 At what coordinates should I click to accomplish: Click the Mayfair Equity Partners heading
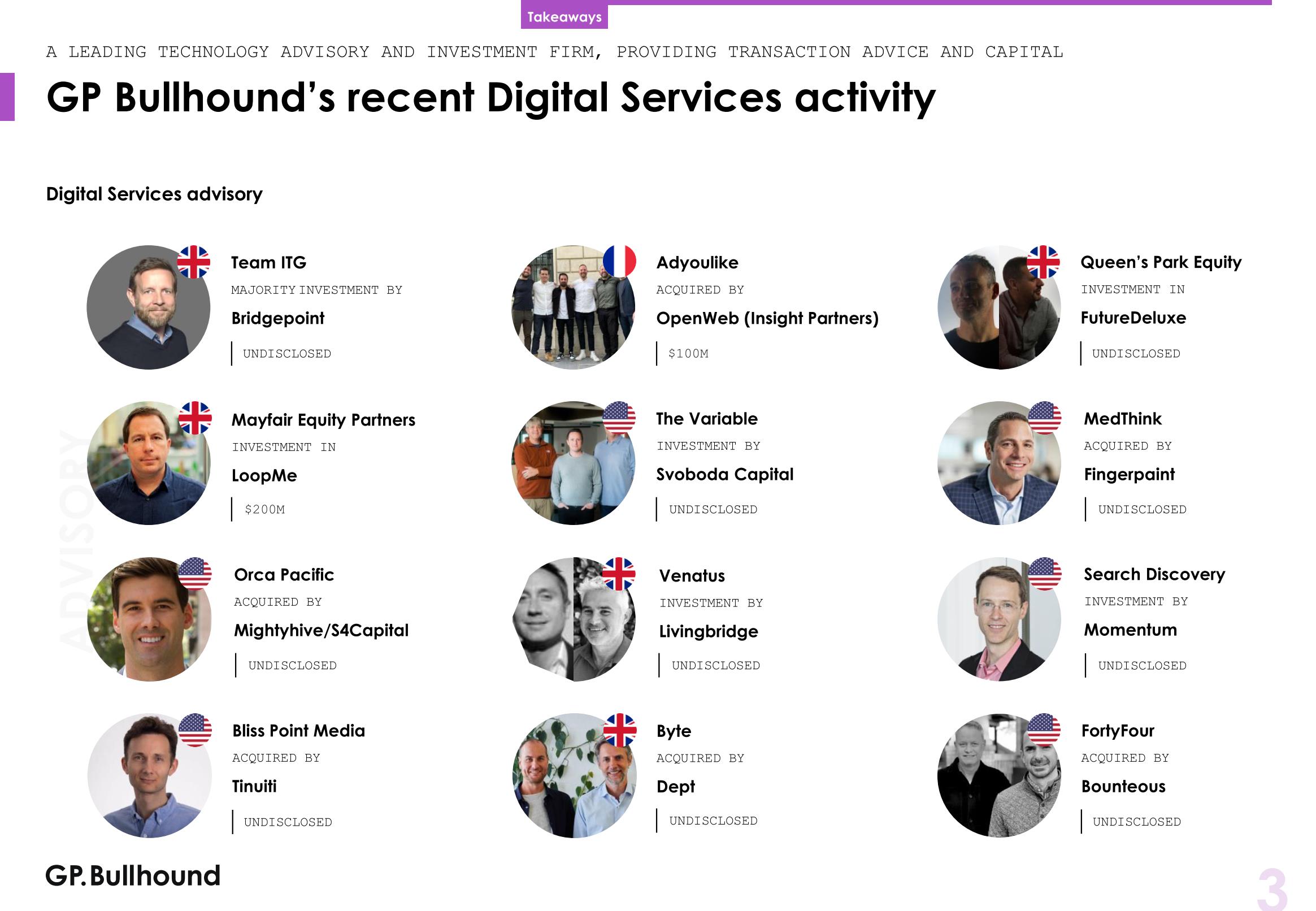coord(323,419)
